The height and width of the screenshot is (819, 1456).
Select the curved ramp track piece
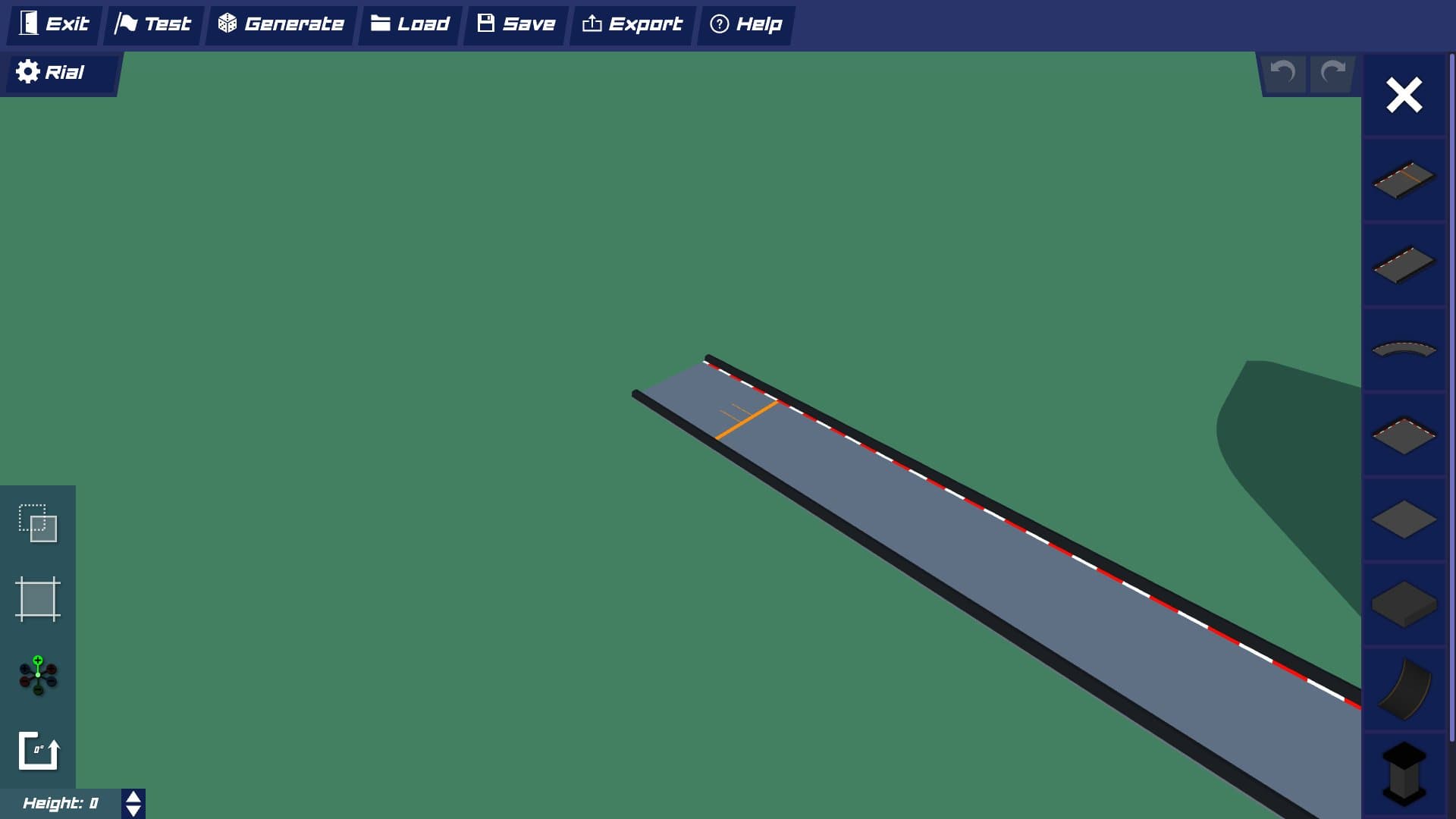pyautogui.click(x=1404, y=689)
